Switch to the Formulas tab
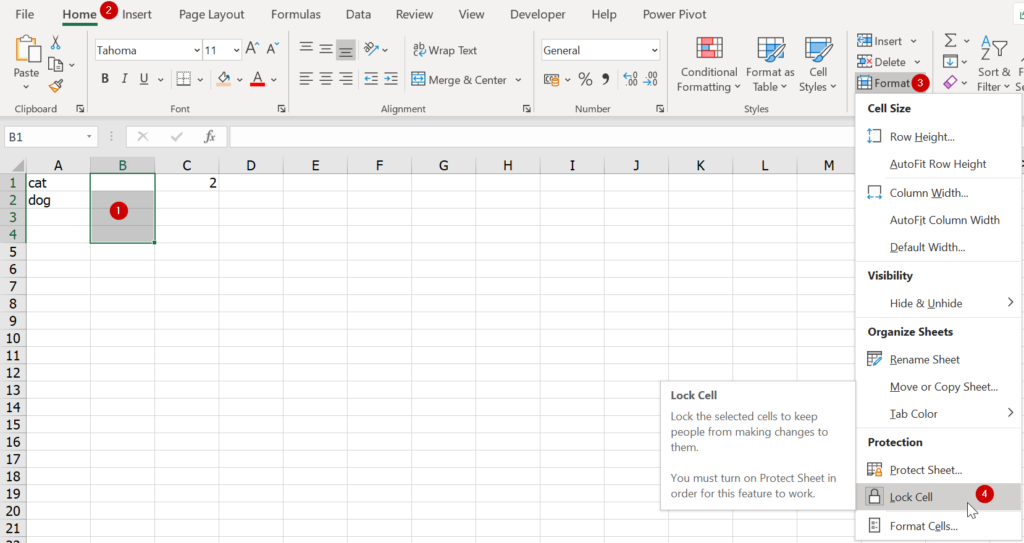 click(x=296, y=14)
